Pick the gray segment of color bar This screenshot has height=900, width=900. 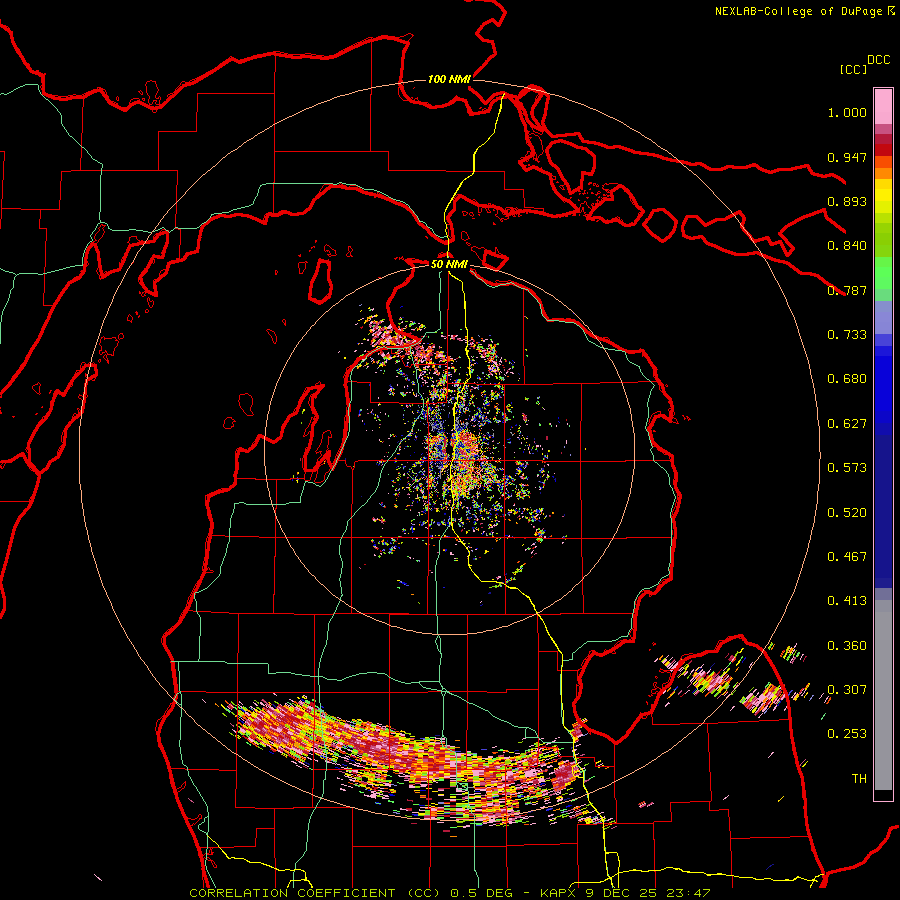(883, 695)
